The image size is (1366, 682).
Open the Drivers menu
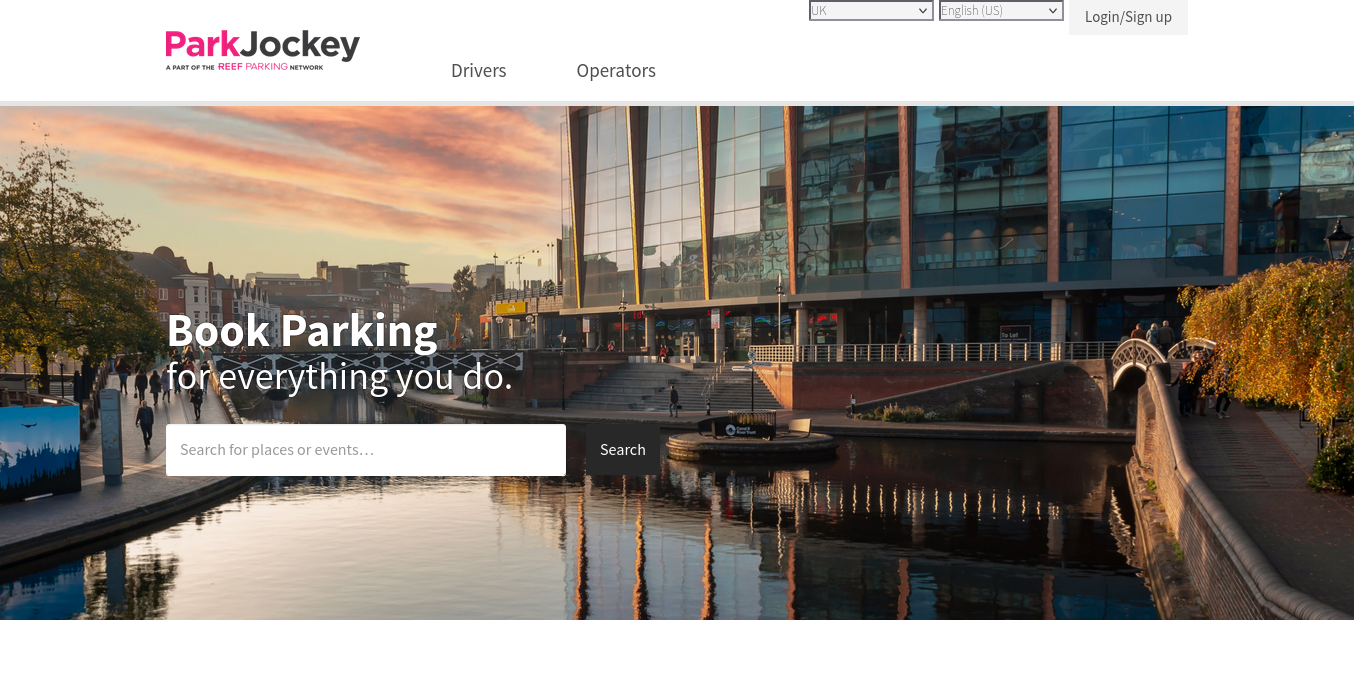pyautogui.click(x=478, y=71)
